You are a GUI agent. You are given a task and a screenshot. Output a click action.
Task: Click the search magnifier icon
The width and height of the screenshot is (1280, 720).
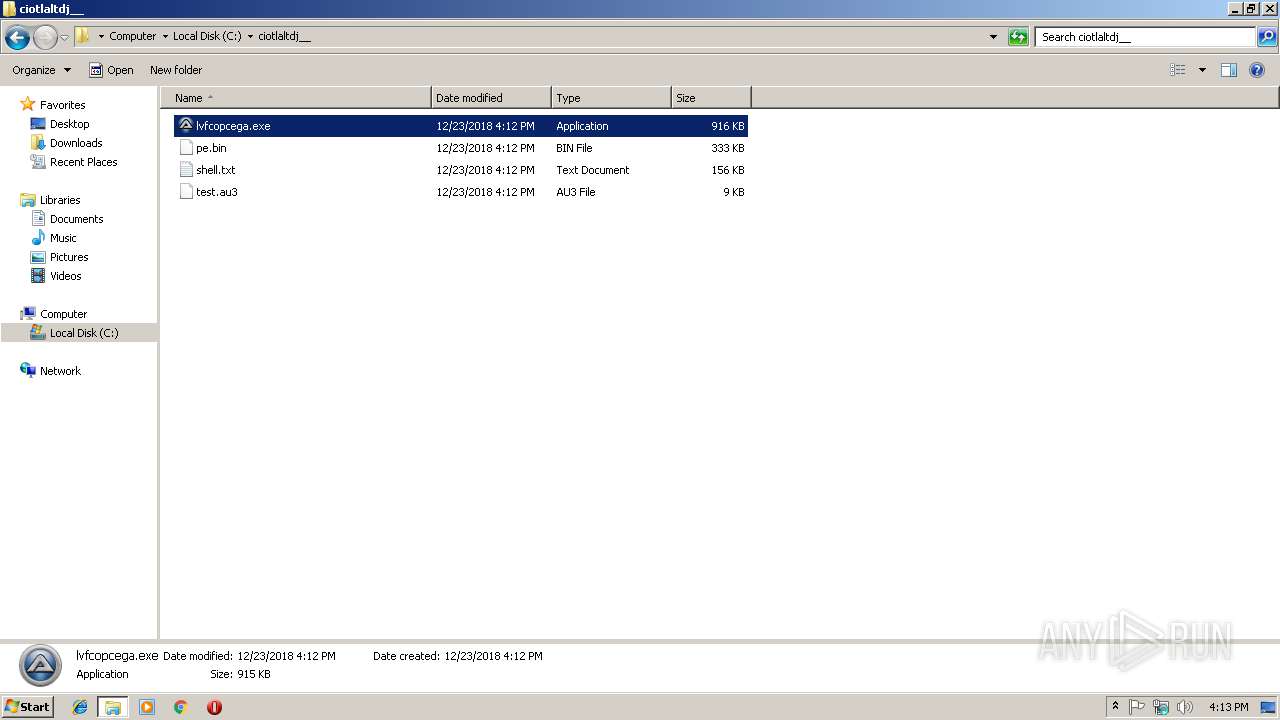point(1267,37)
